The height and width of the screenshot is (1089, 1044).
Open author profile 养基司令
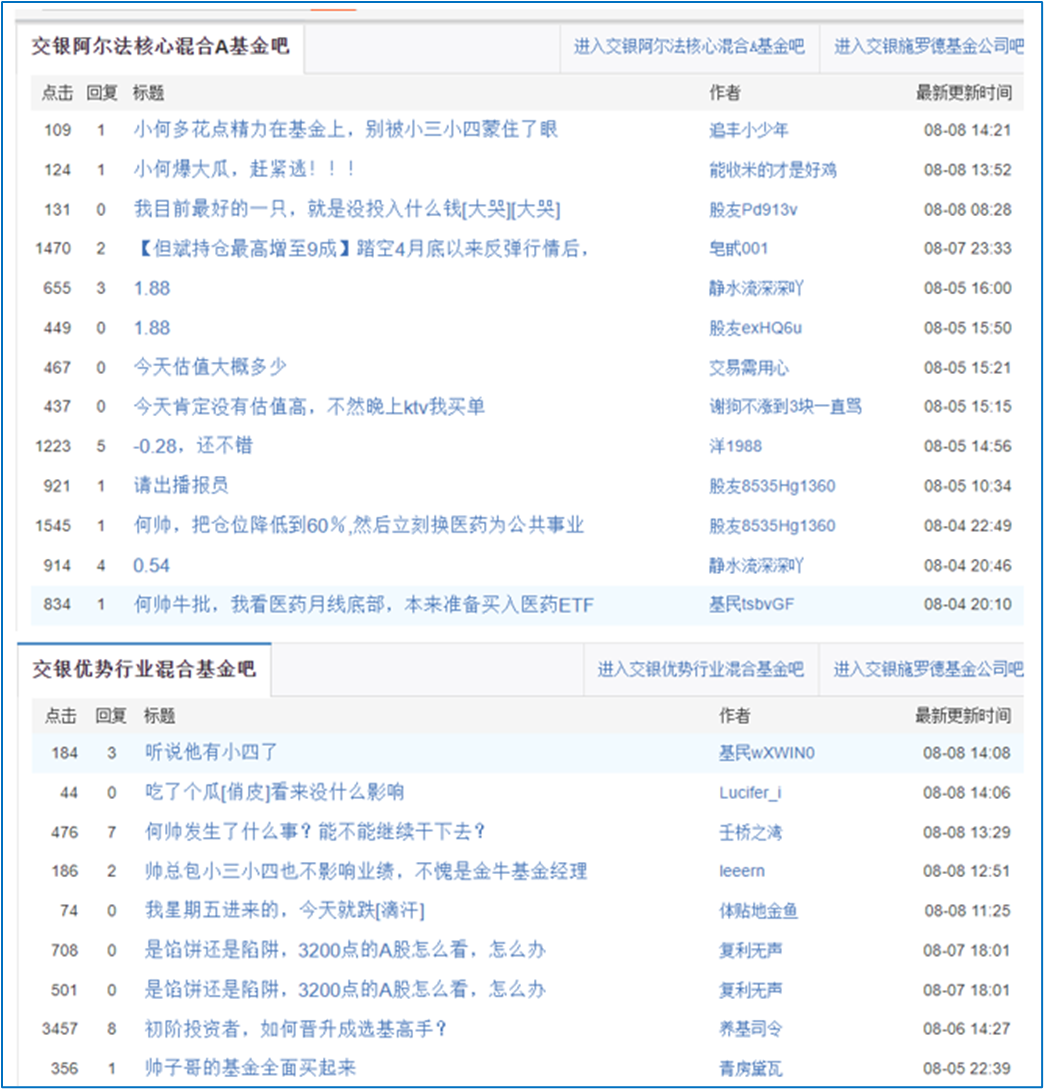click(x=750, y=1029)
